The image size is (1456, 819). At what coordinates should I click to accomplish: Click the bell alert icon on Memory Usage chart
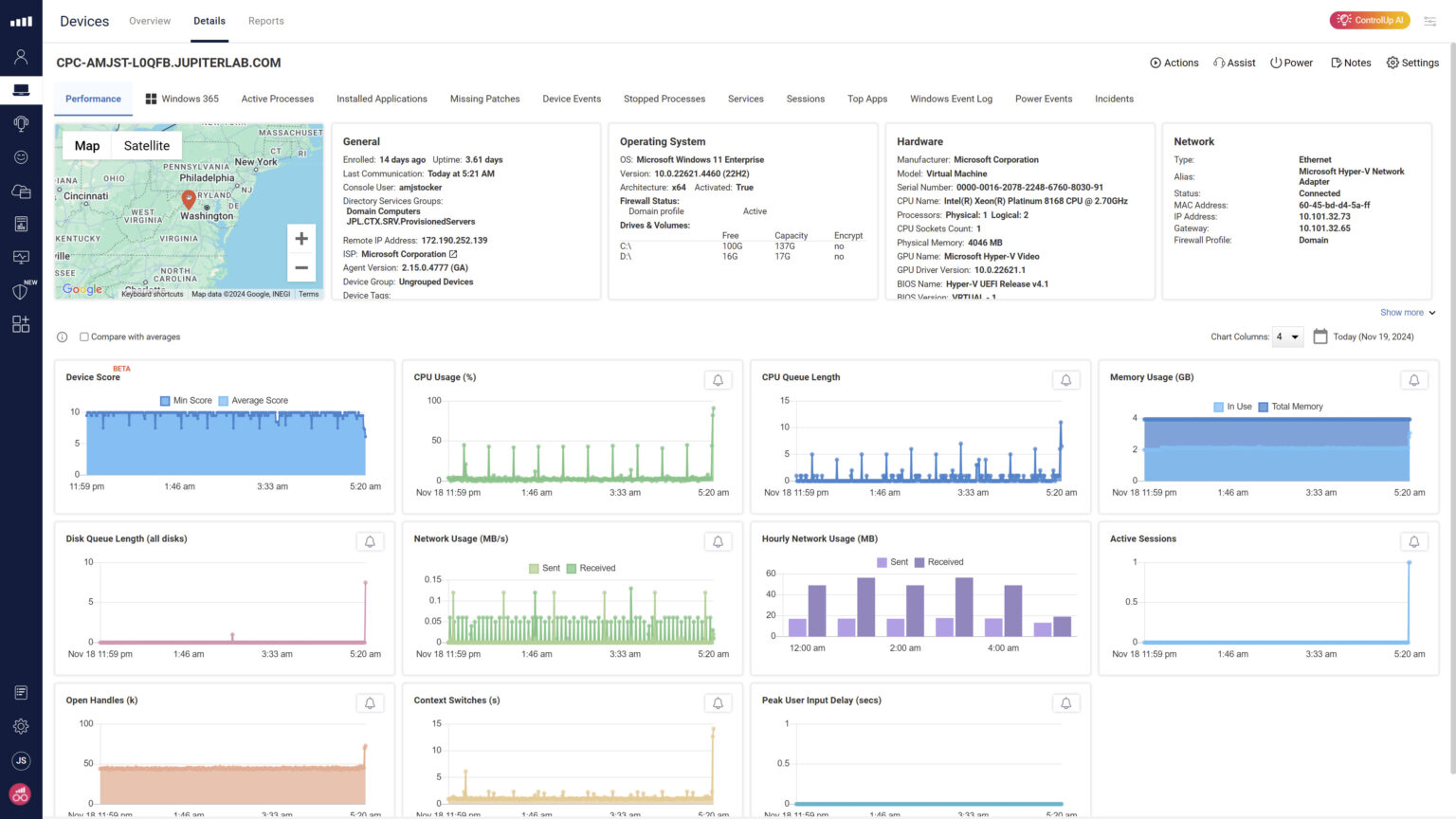click(x=1413, y=379)
